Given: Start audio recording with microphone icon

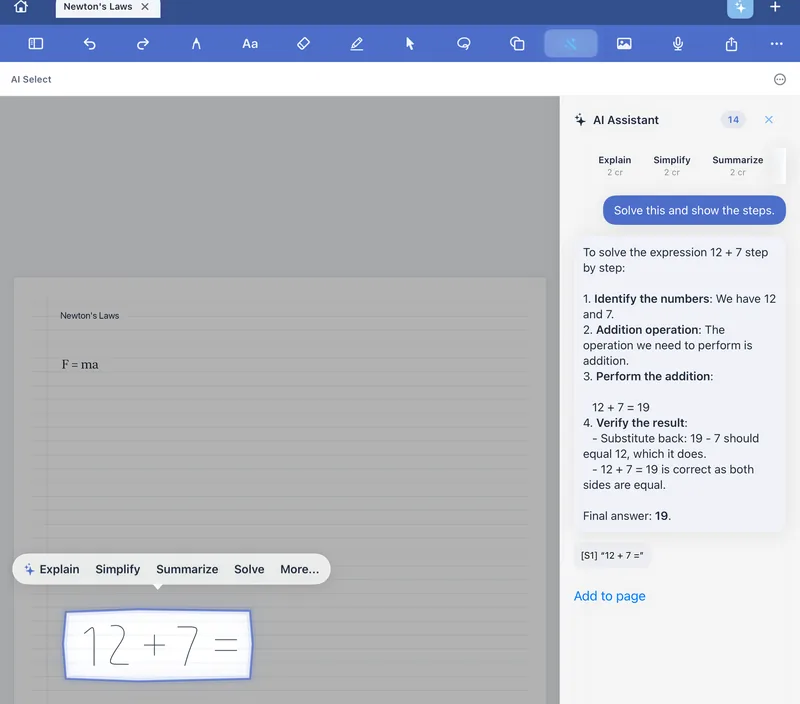Looking at the screenshot, I should [x=678, y=44].
